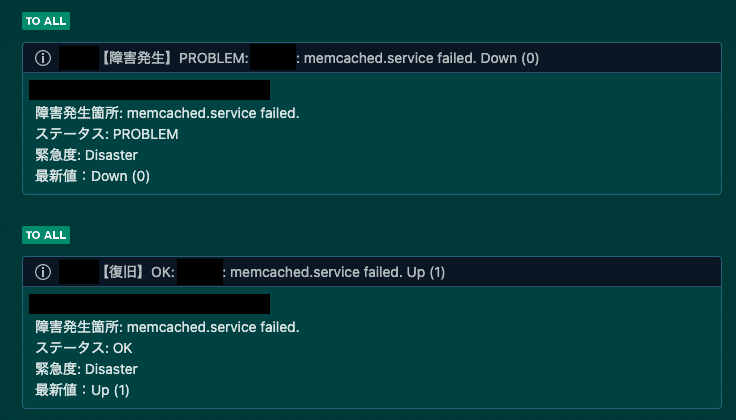
Task: Click 緊急度: Disaster in the first message
Action: click(87, 155)
